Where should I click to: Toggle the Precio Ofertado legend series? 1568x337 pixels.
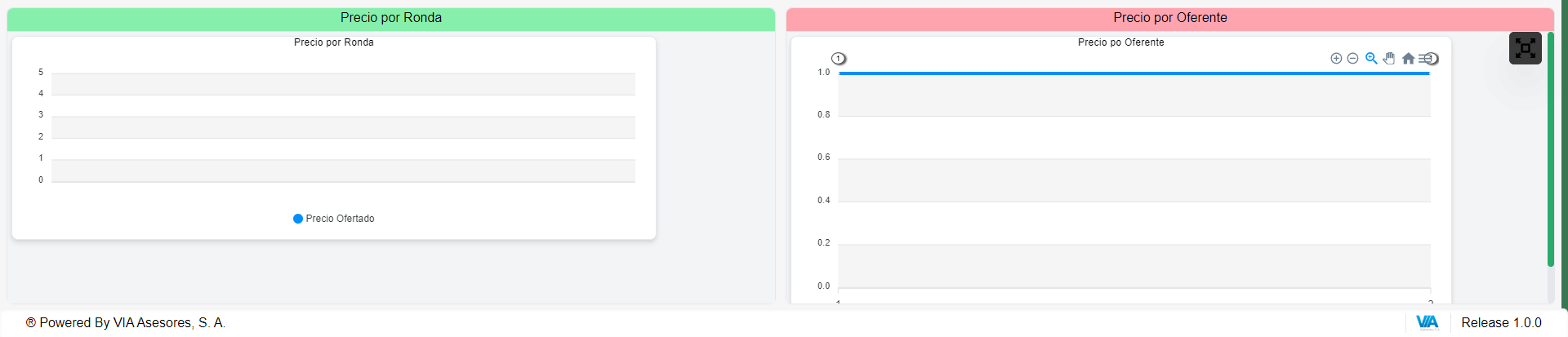pos(333,219)
